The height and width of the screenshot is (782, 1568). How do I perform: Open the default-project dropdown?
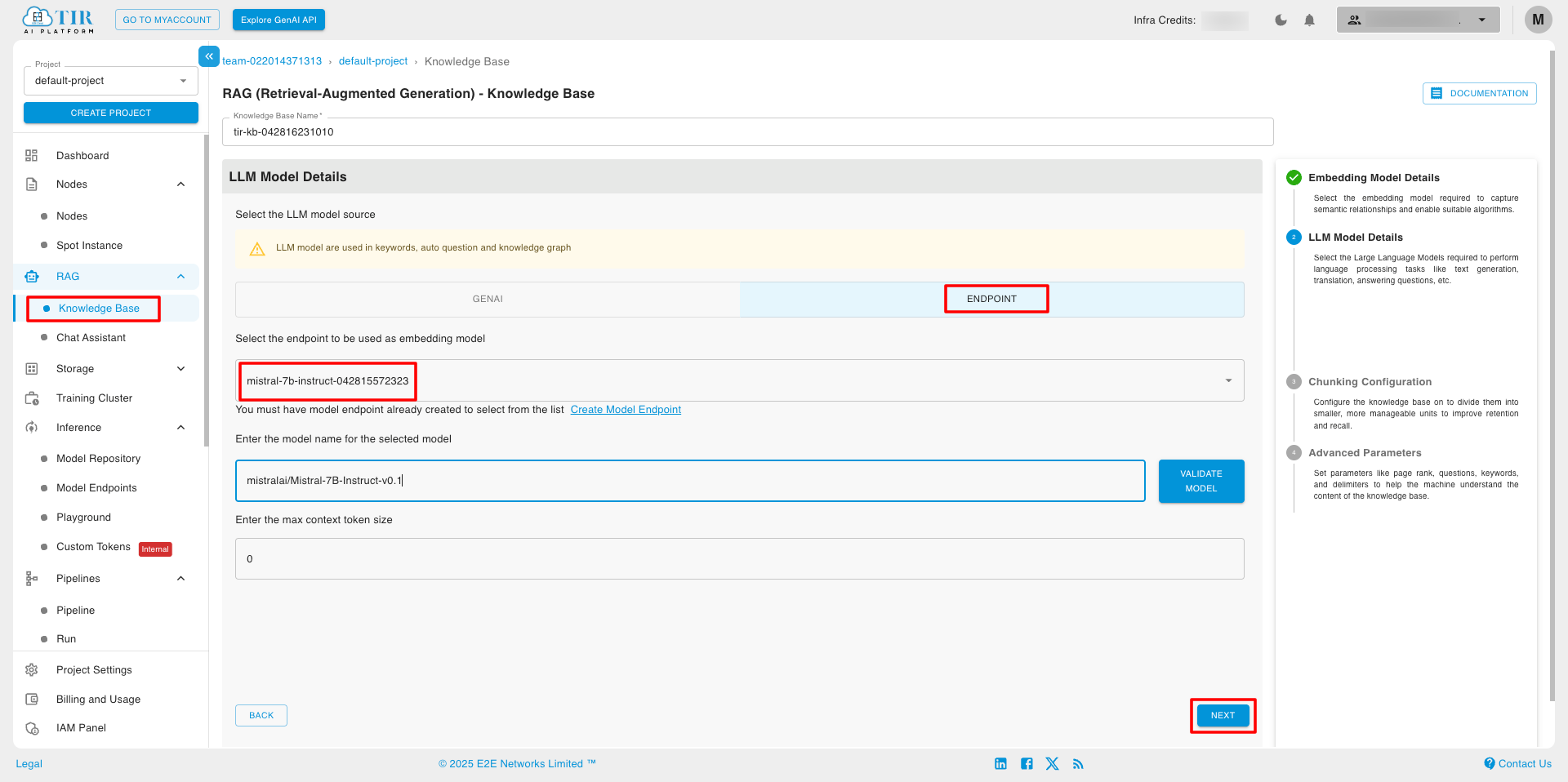click(x=111, y=81)
